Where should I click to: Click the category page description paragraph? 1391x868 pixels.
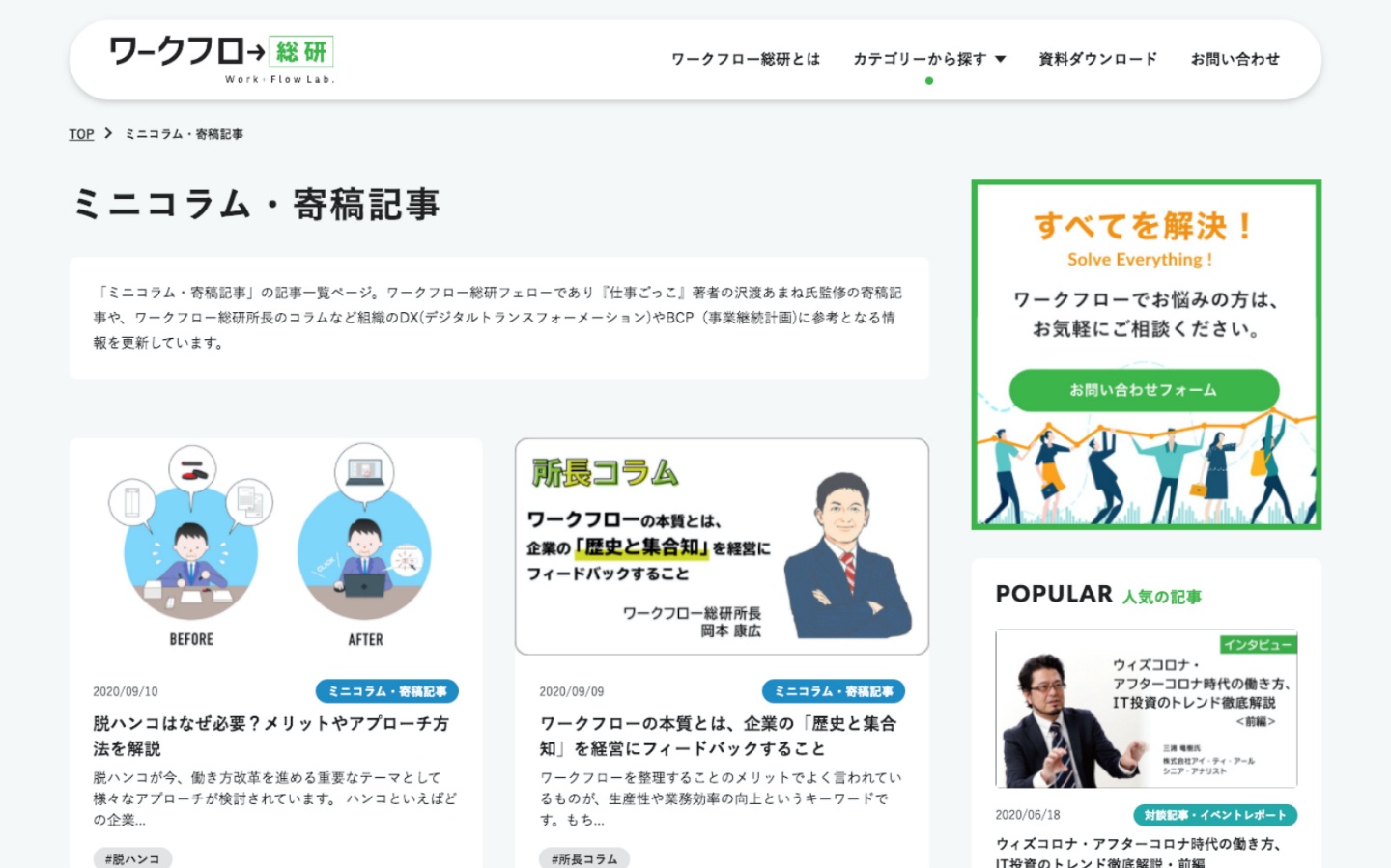coord(498,317)
